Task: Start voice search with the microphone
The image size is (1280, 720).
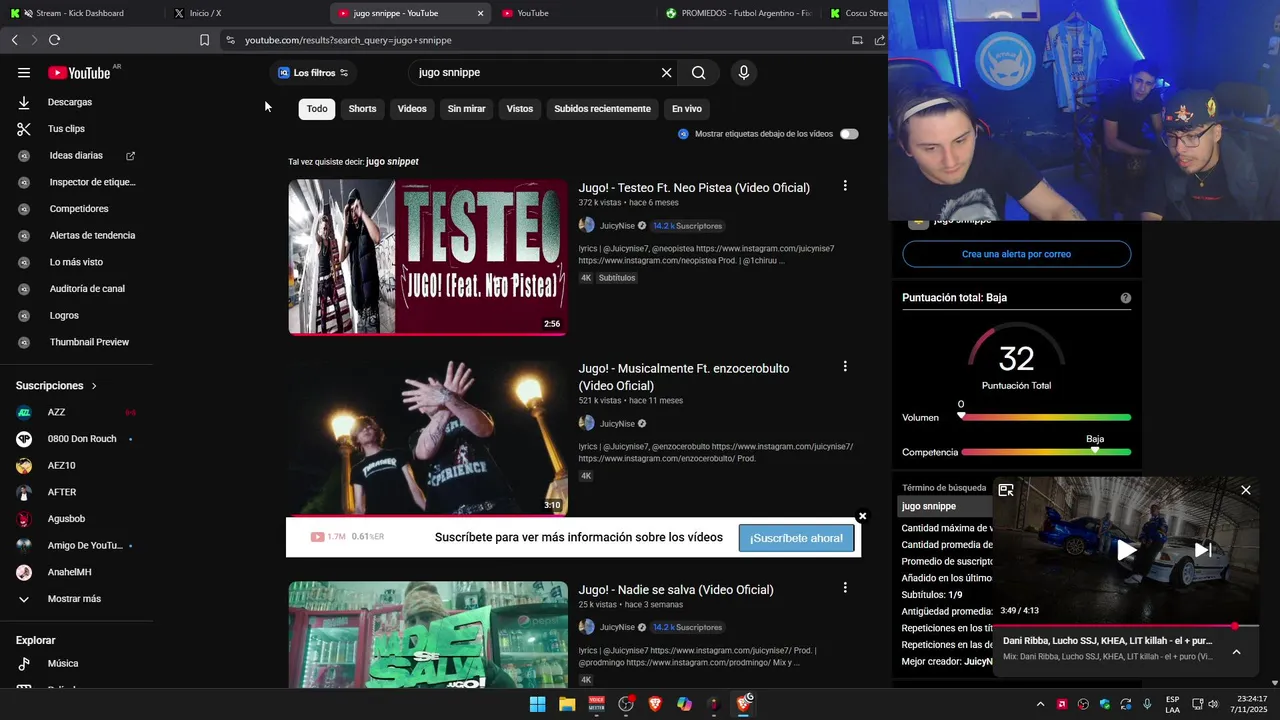Action: (743, 72)
